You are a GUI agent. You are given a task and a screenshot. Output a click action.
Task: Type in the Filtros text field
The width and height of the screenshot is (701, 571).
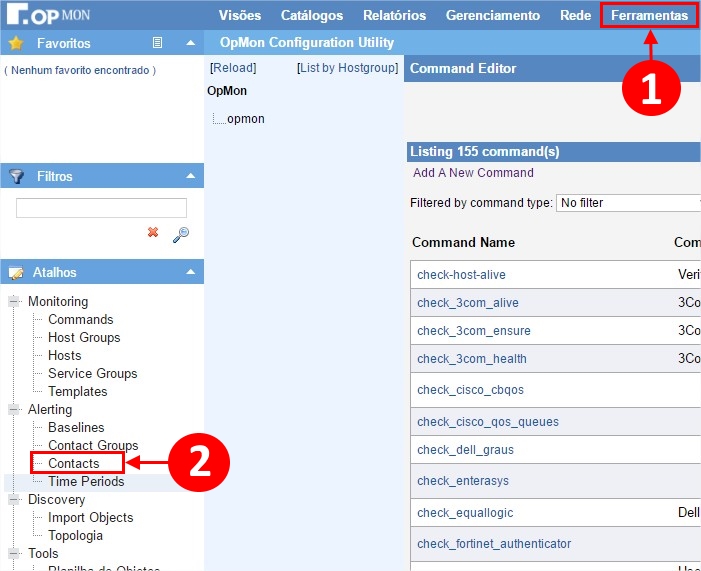coord(101,208)
